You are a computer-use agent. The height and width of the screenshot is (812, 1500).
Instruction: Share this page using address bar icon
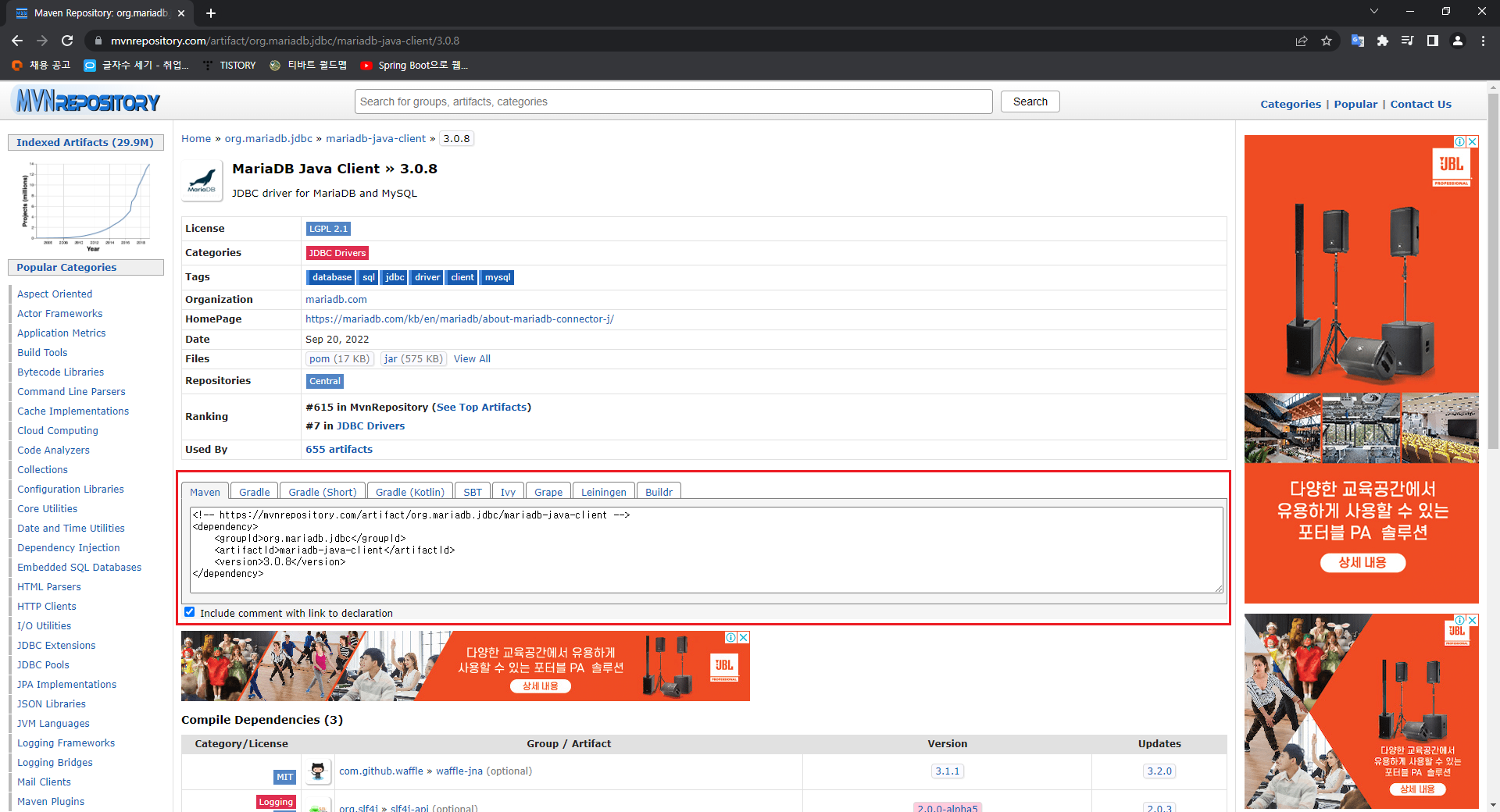click(1302, 41)
